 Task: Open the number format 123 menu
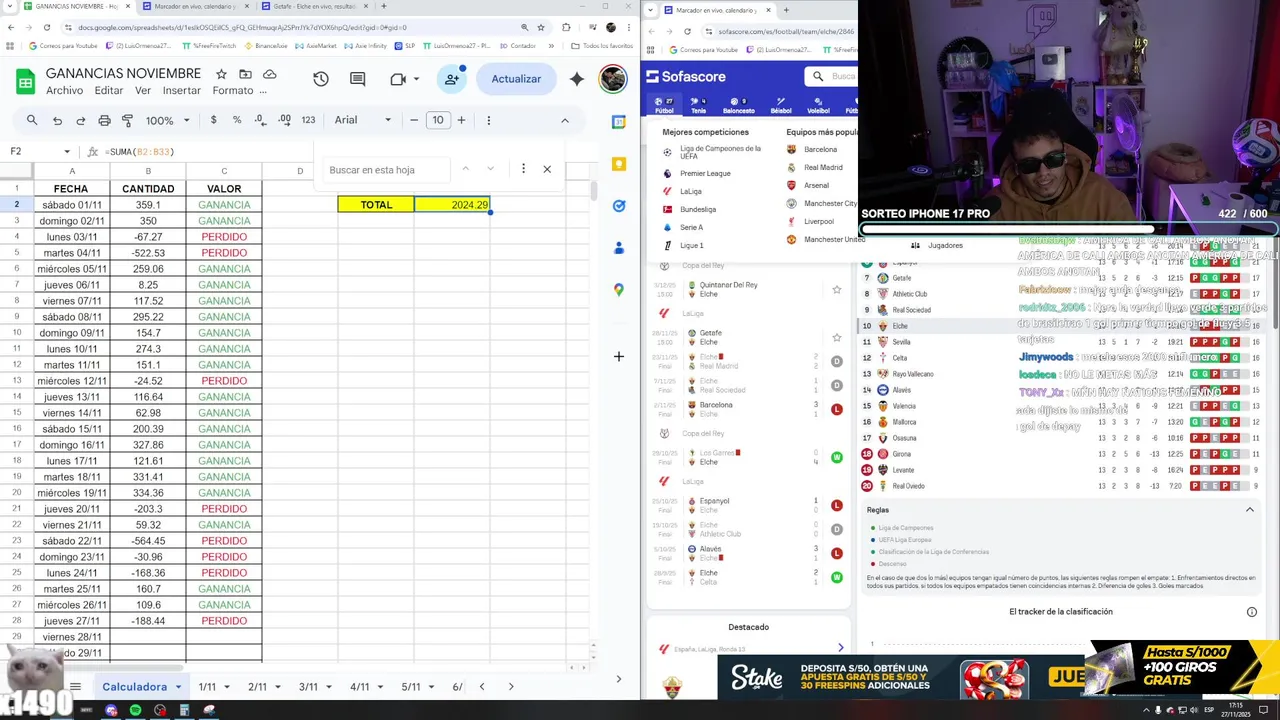click(x=308, y=120)
